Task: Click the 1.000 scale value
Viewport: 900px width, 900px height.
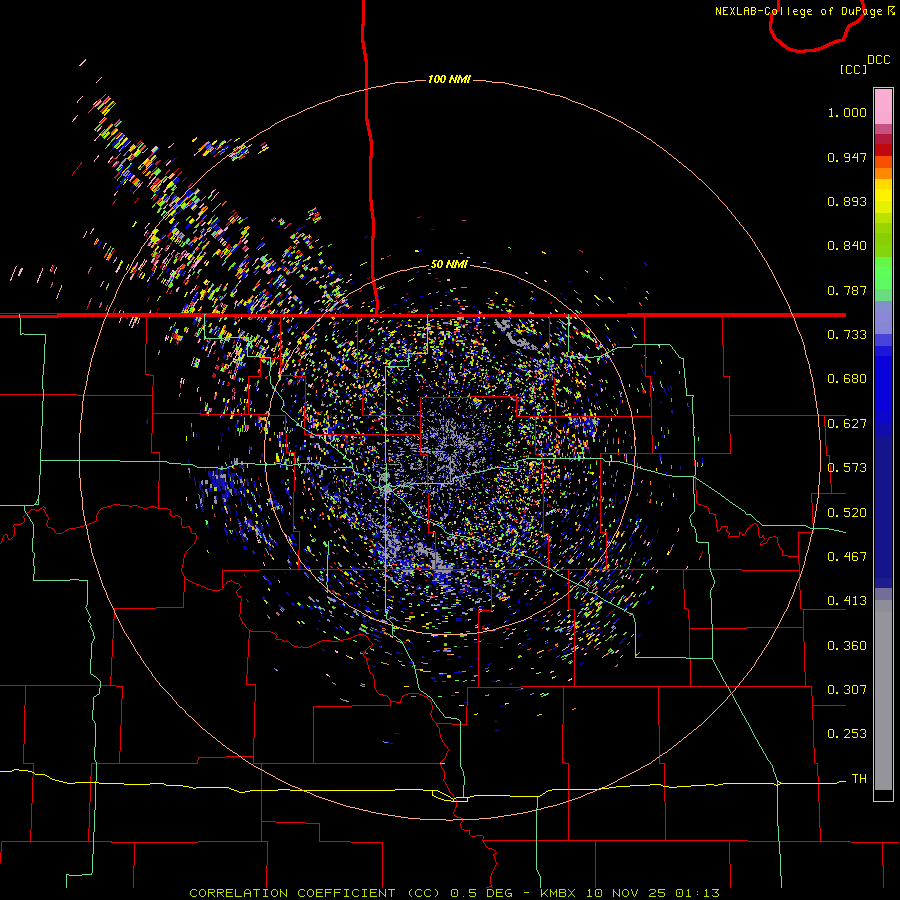Action: 847,112
